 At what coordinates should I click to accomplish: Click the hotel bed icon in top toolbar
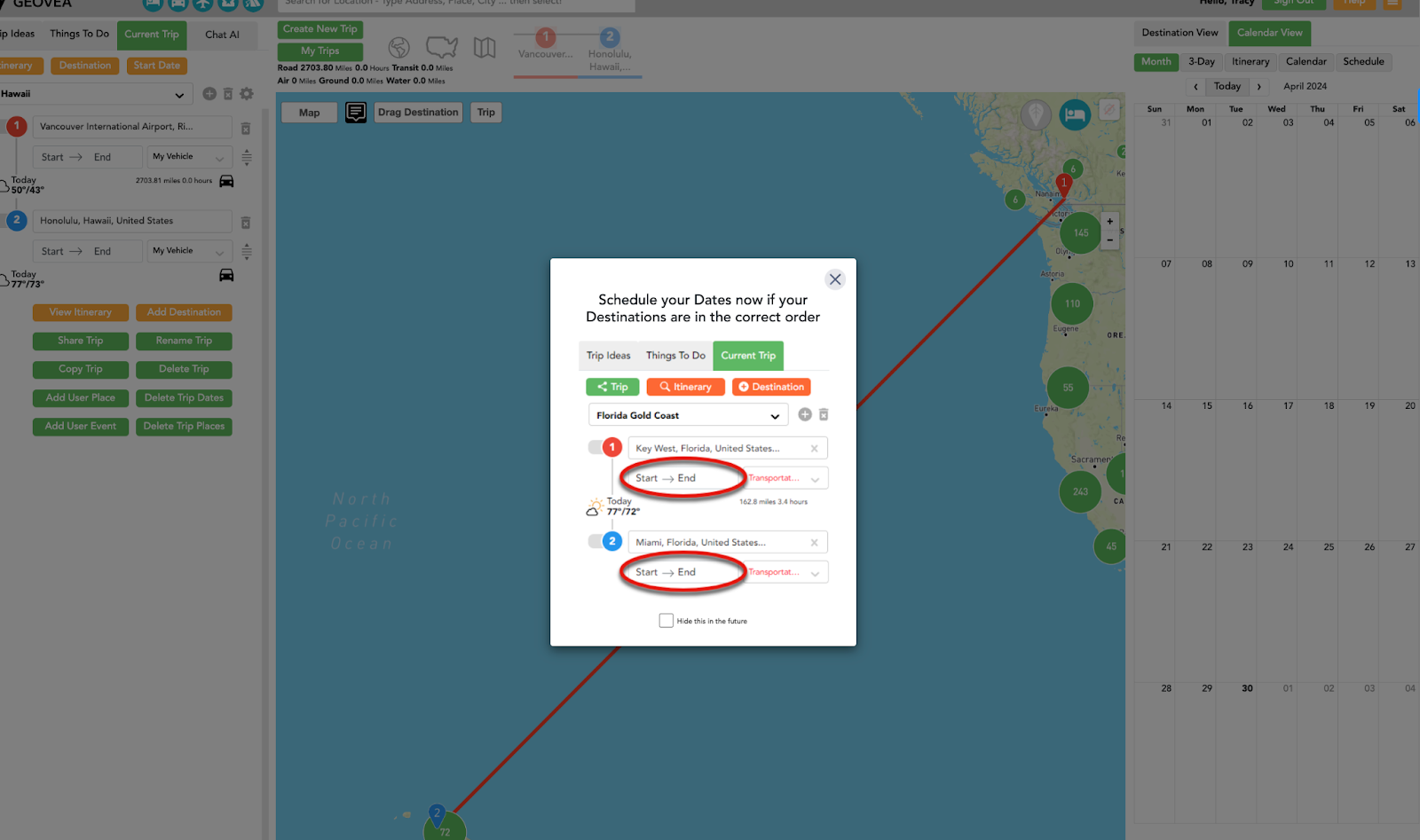pyautogui.click(x=154, y=6)
